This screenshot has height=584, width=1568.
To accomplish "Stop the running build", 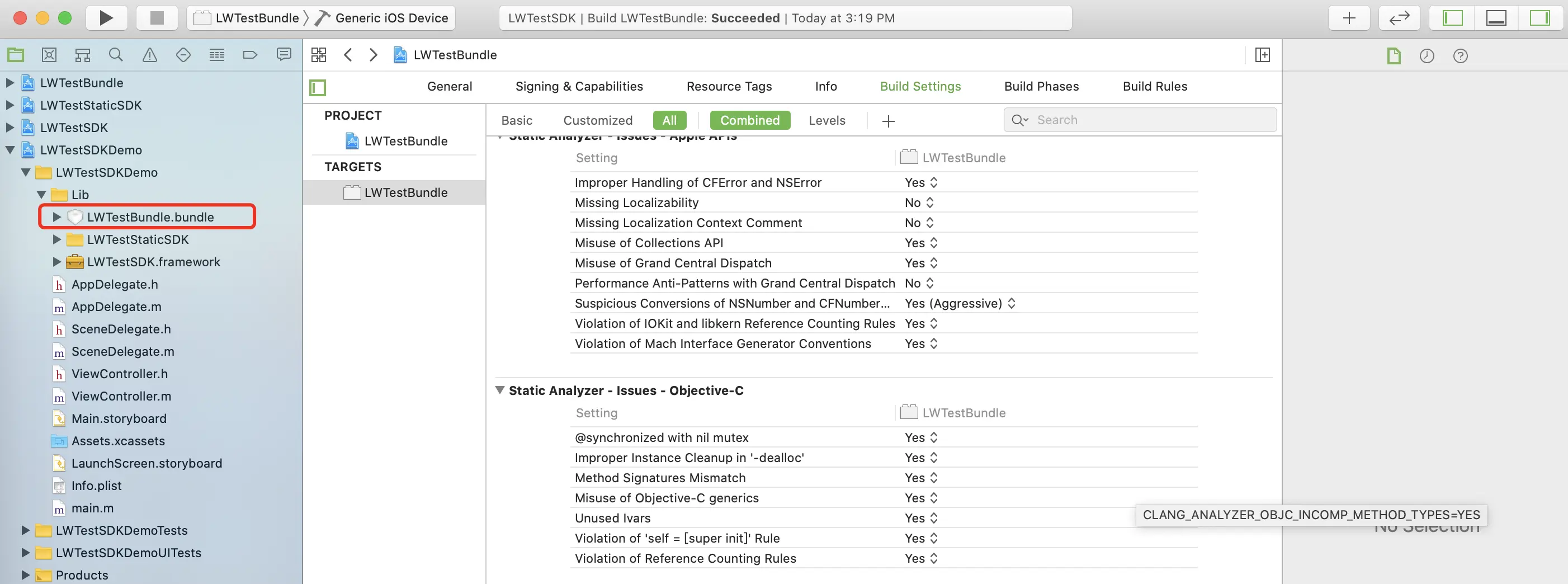I will (x=157, y=18).
